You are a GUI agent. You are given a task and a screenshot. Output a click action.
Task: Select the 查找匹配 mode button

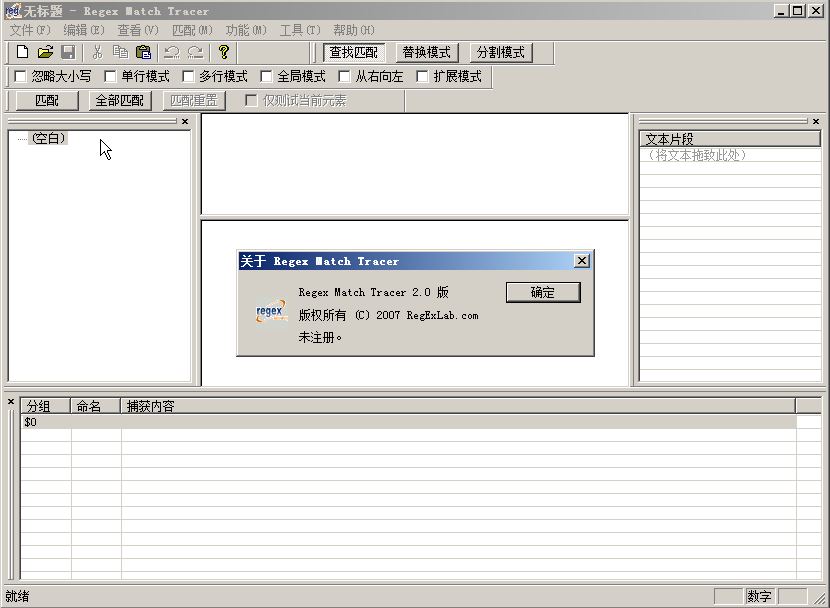[x=354, y=52]
